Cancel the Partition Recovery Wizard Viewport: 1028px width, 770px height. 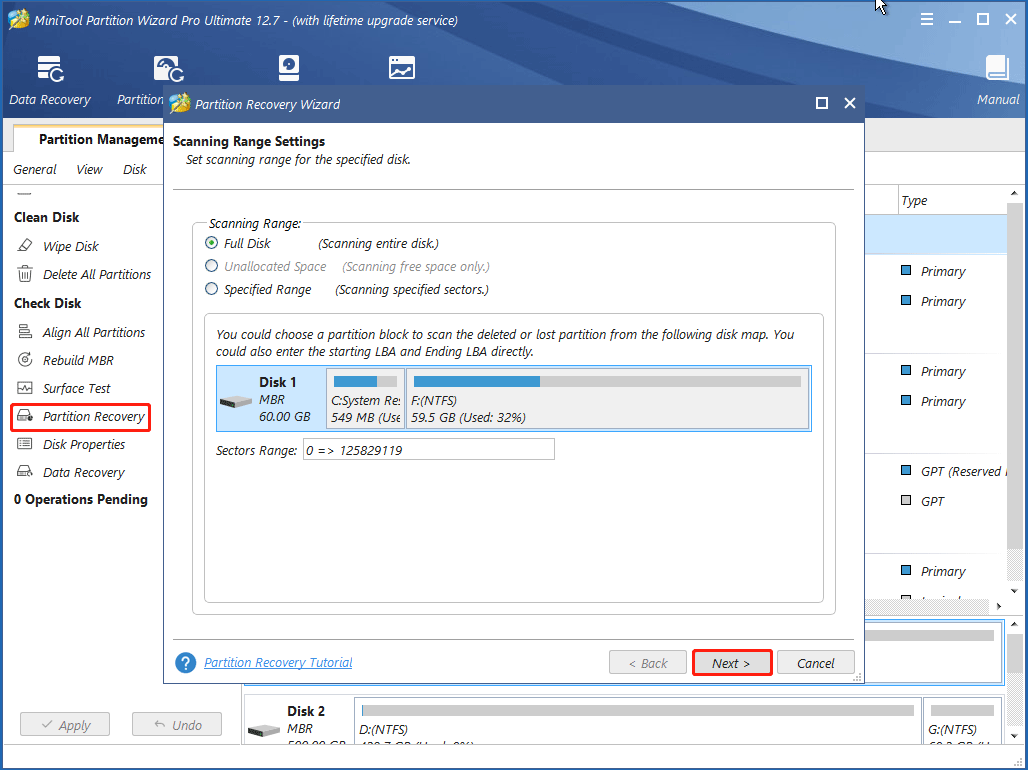pos(815,663)
